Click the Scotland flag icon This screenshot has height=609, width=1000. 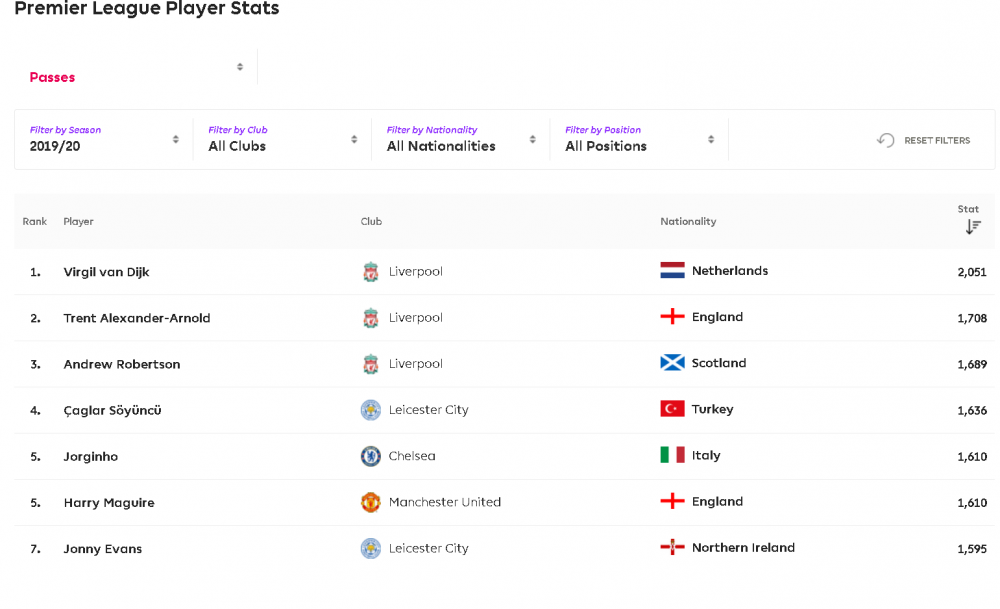(672, 363)
